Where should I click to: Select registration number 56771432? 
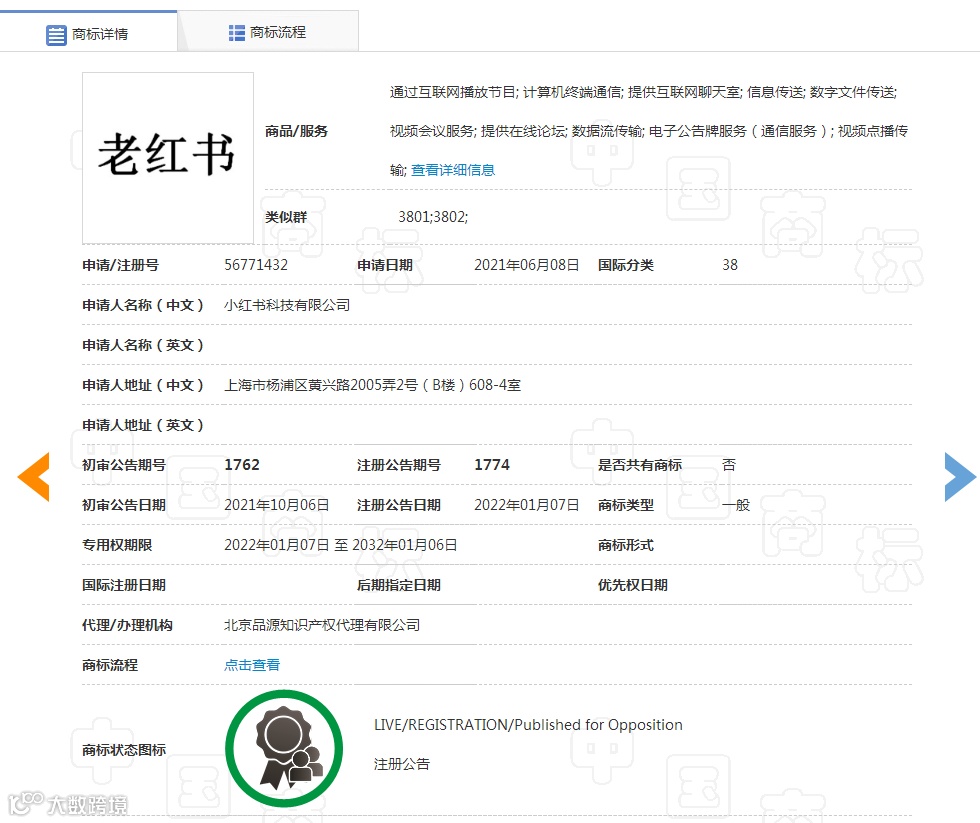coord(256,265)
